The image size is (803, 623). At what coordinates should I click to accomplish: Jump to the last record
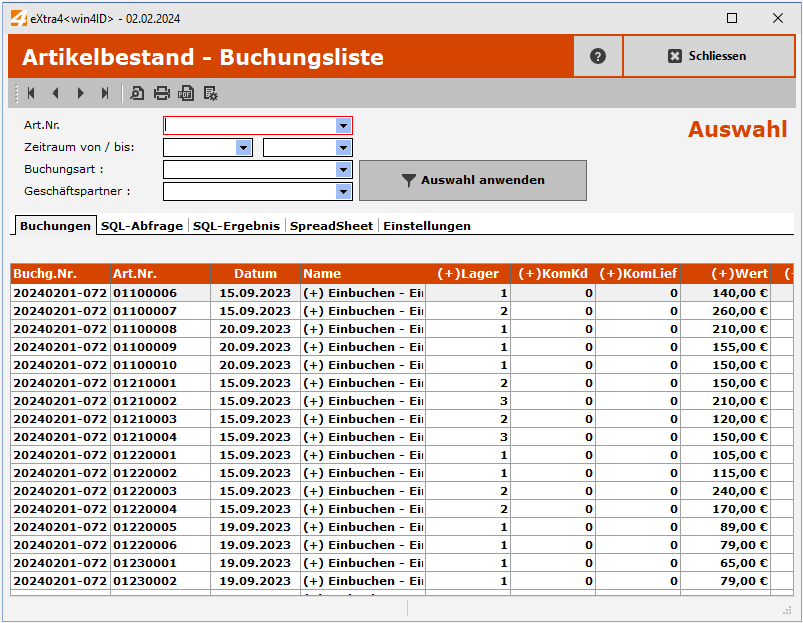(x=104, y=93)
